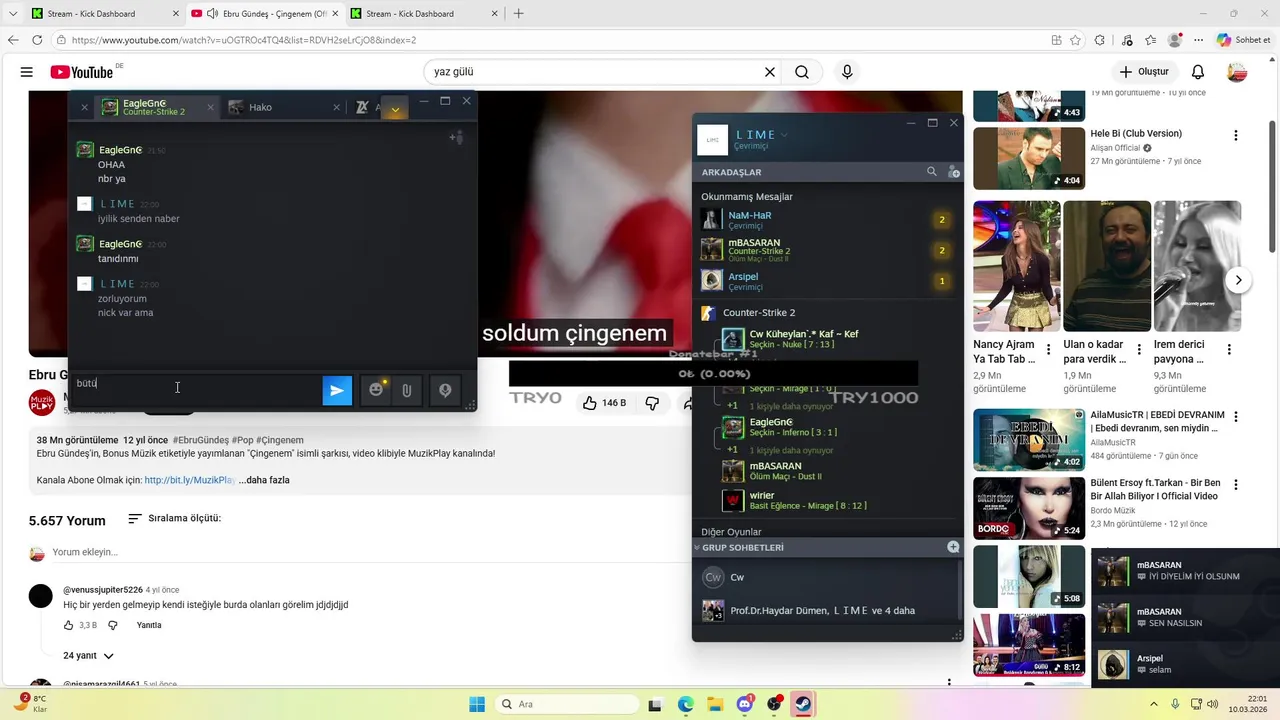Open Steam from the taskbar
The image size is (1280, 720).
point(802,704)
